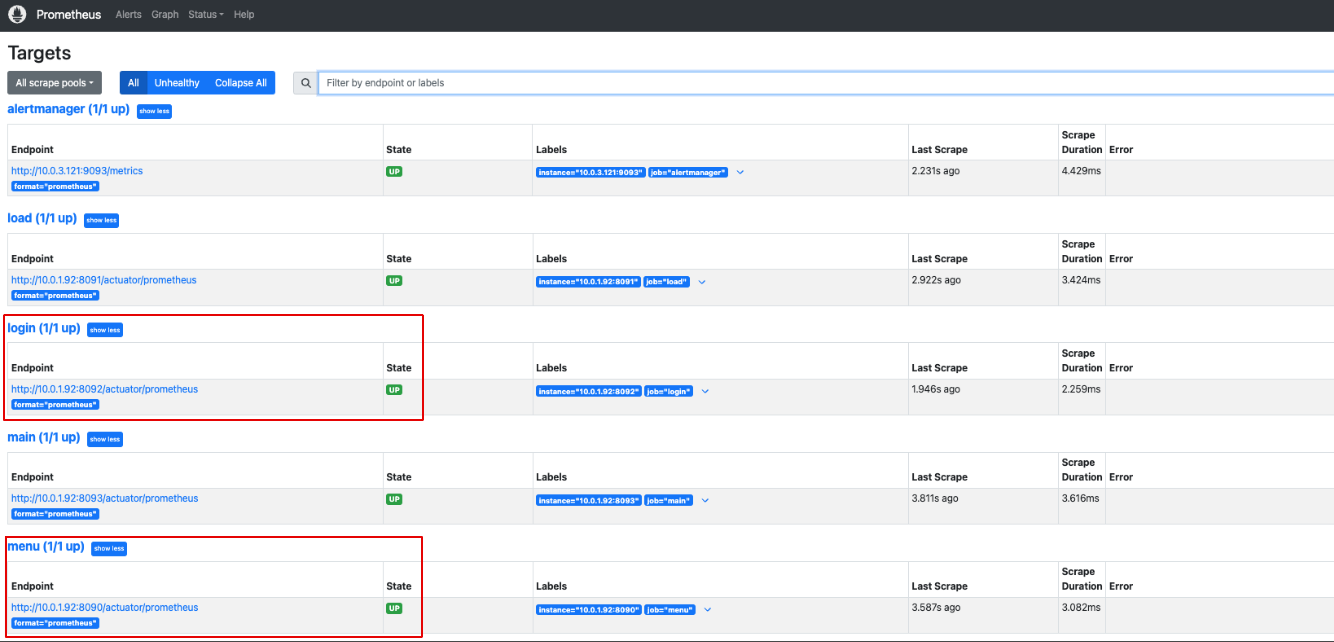The image size is (1334, 642).
Task: Collapse main pool with show less
Action: click(105, 439)
